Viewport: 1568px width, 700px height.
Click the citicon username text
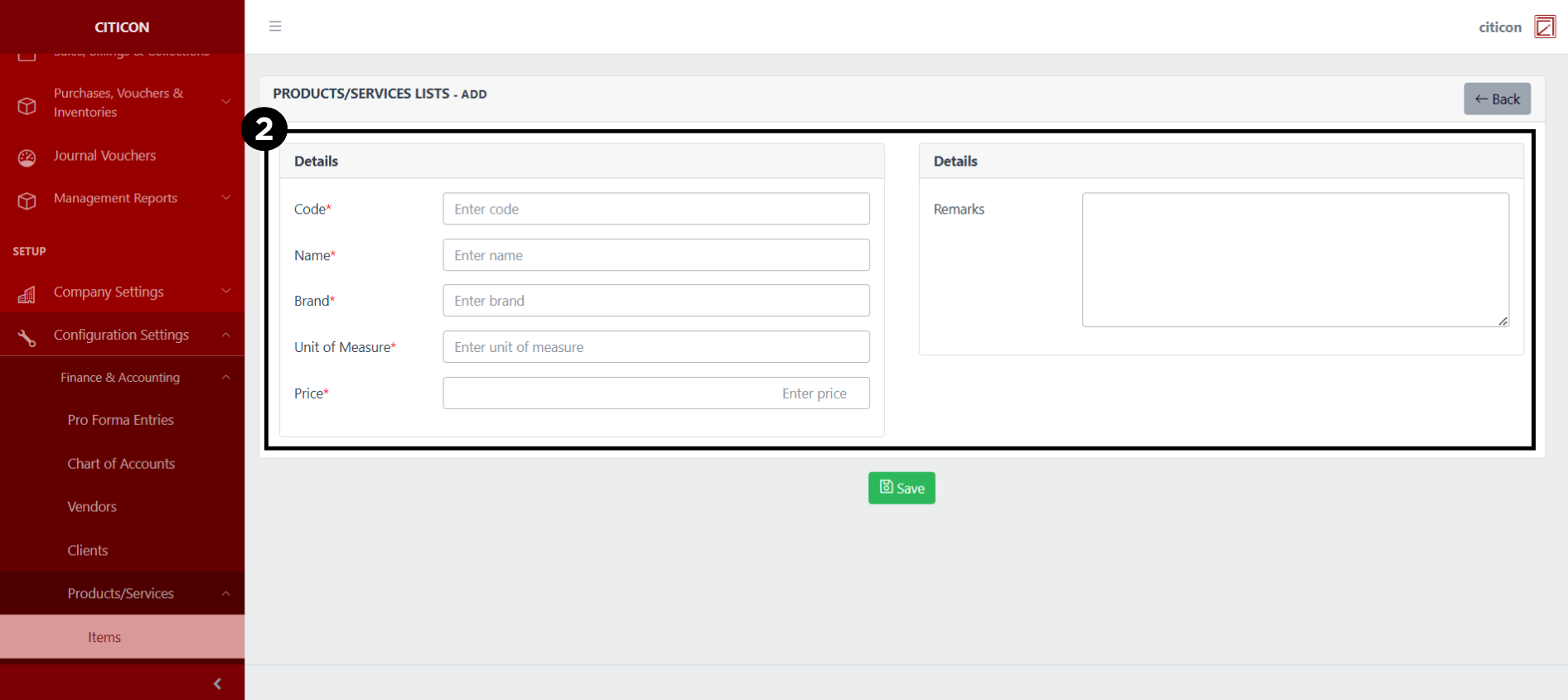click(x=1500, y=27)
